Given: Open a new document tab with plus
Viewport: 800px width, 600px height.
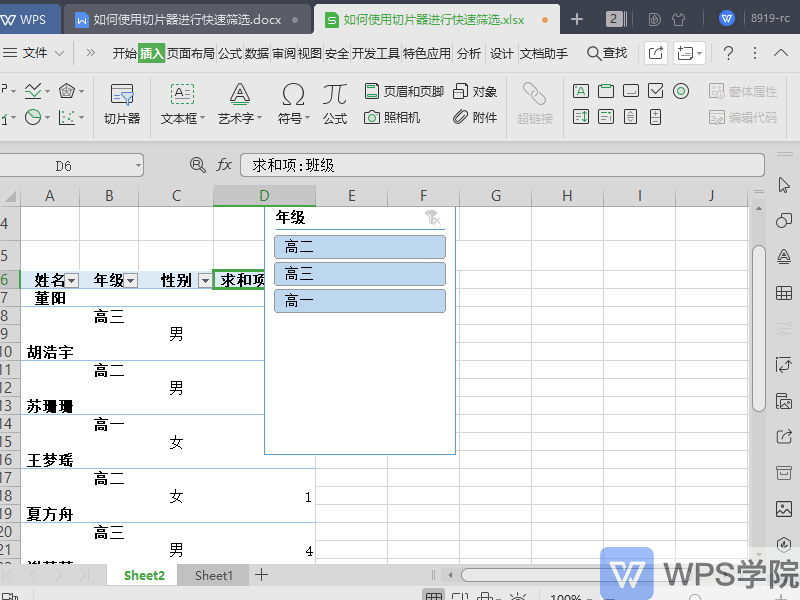Looking at the screenshot, I should pos(577,19).
